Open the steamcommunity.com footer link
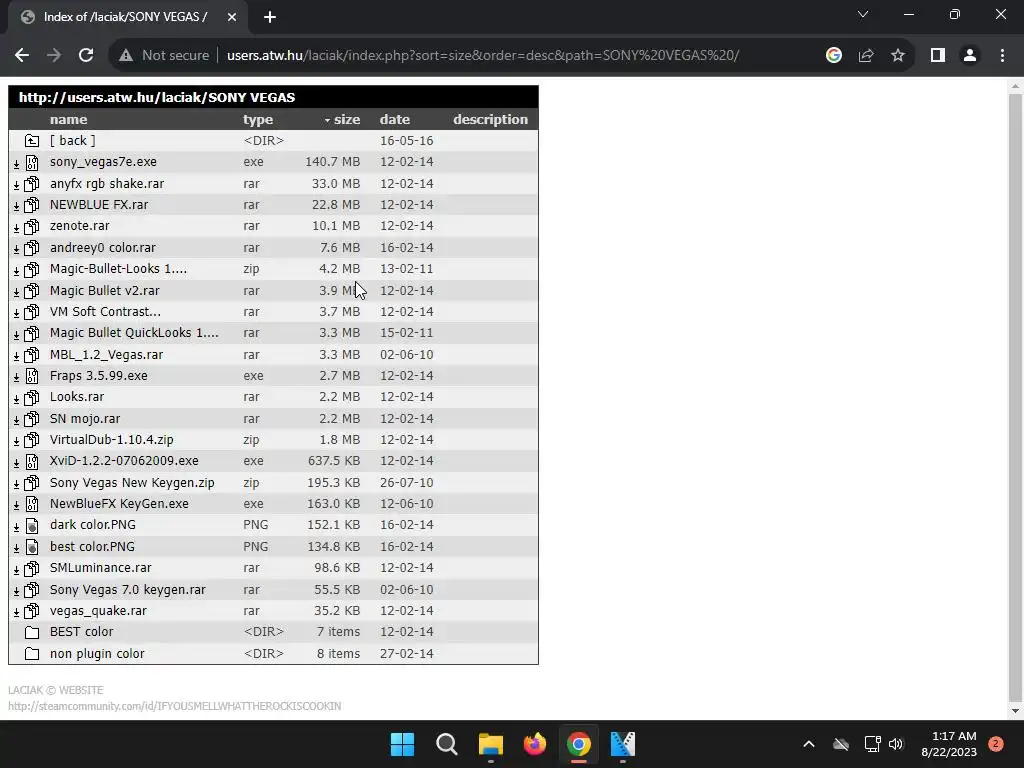The width and height of the screenshot is (1024, 768). [174, 706]
